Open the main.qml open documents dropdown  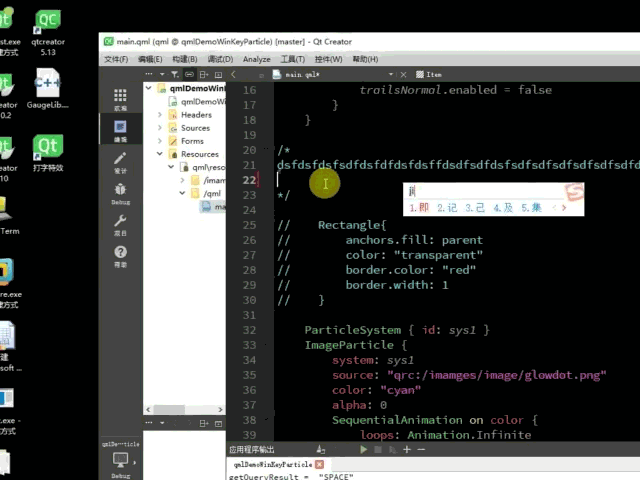click(x=391, y=74)
